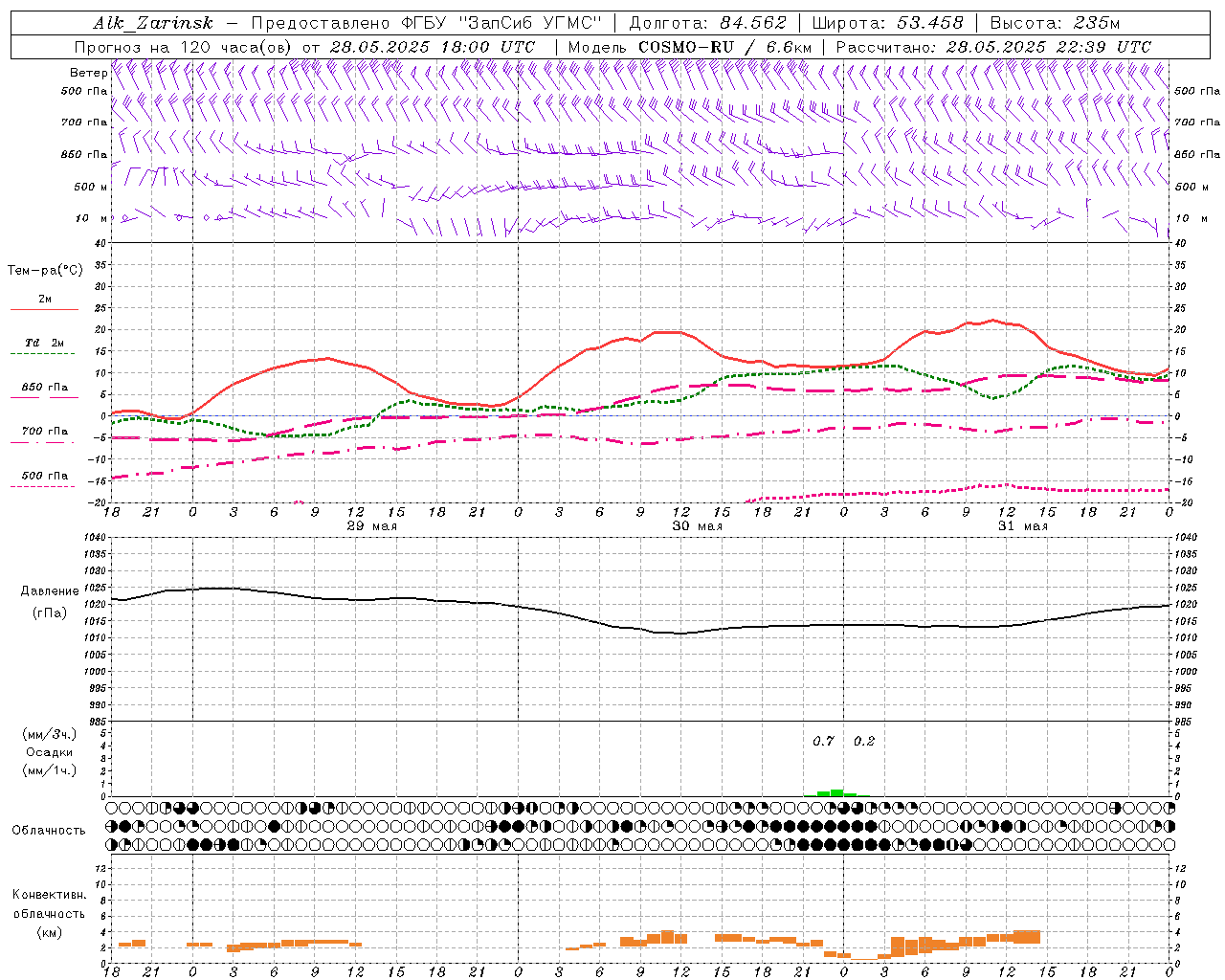Click the forecast start 28.05.2025 18:00 UTC
This screenshot has height=980, width=1225.
[x=432, y=47]
